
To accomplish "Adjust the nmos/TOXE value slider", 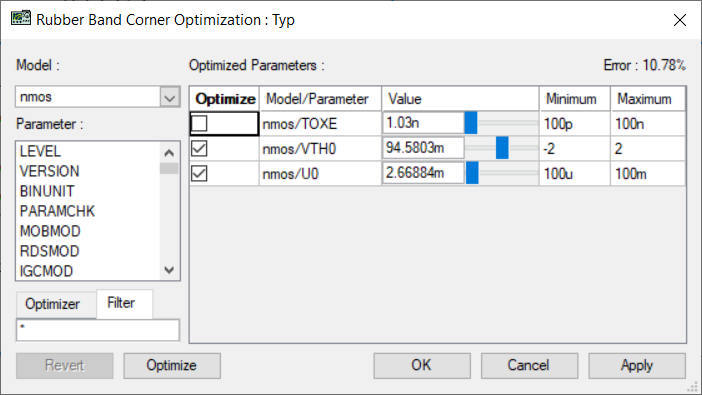I will [x=471, y=123].
